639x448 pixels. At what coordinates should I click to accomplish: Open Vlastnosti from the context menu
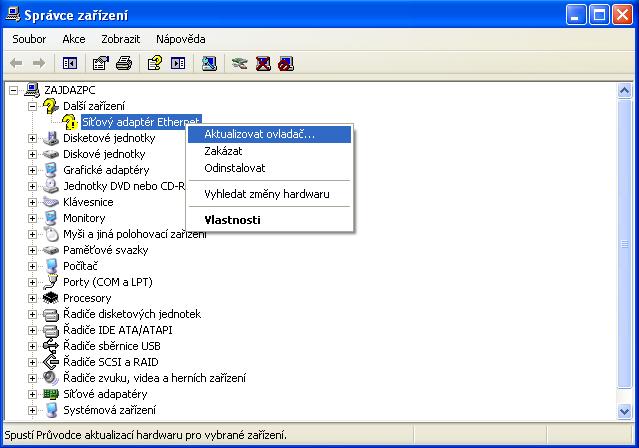(269, 220)
